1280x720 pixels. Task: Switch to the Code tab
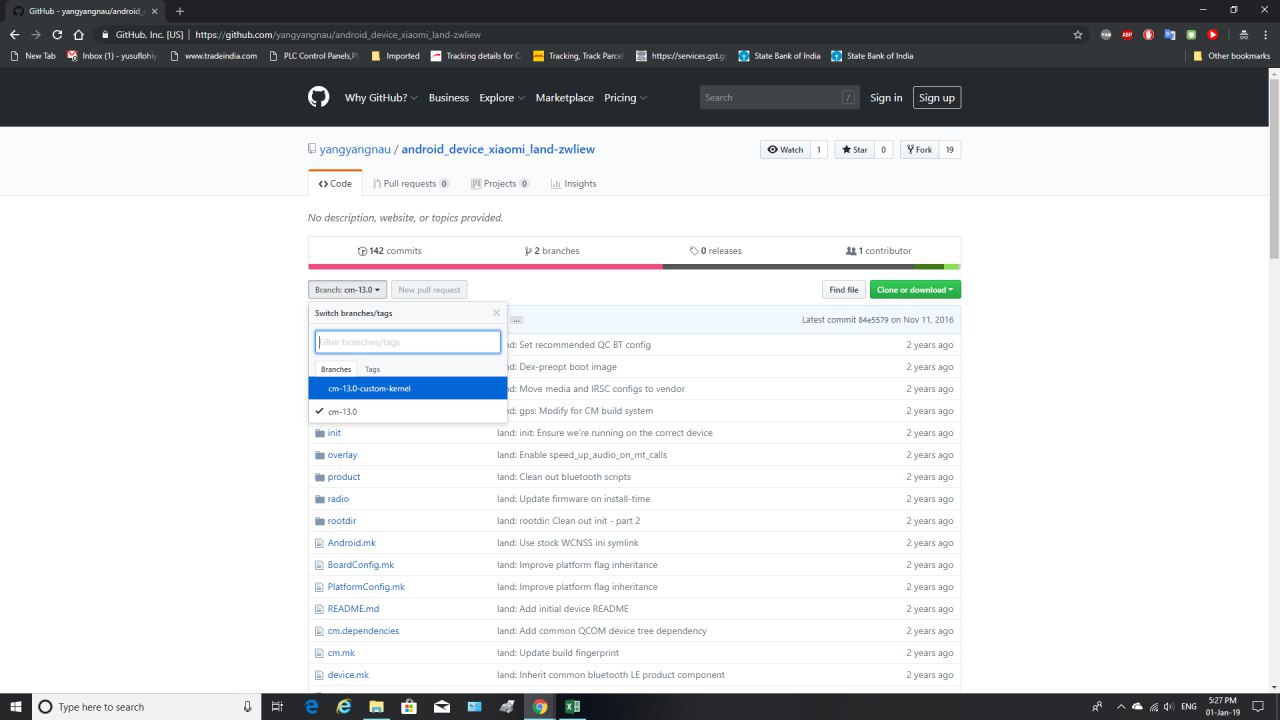[x=335, y=183]
